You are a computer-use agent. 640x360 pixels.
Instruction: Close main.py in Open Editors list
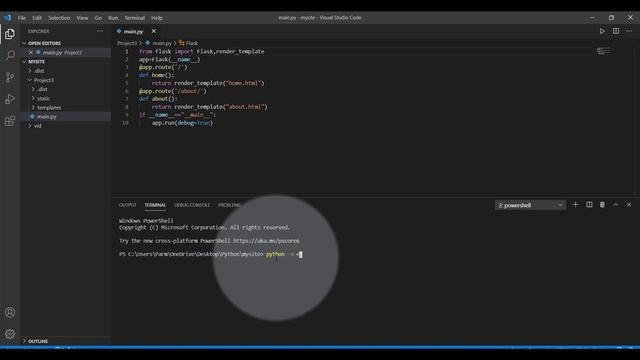(x=31, y=52)
